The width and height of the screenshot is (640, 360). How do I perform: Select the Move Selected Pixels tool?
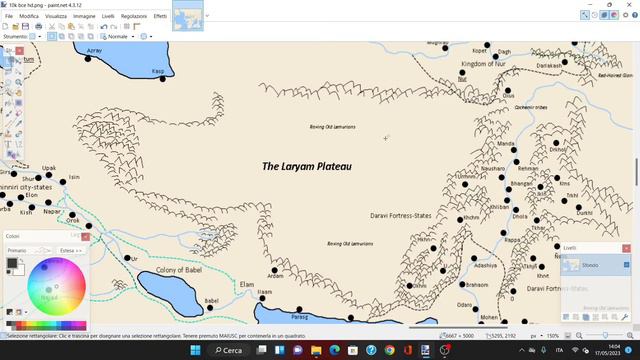(x=18, y=61)
